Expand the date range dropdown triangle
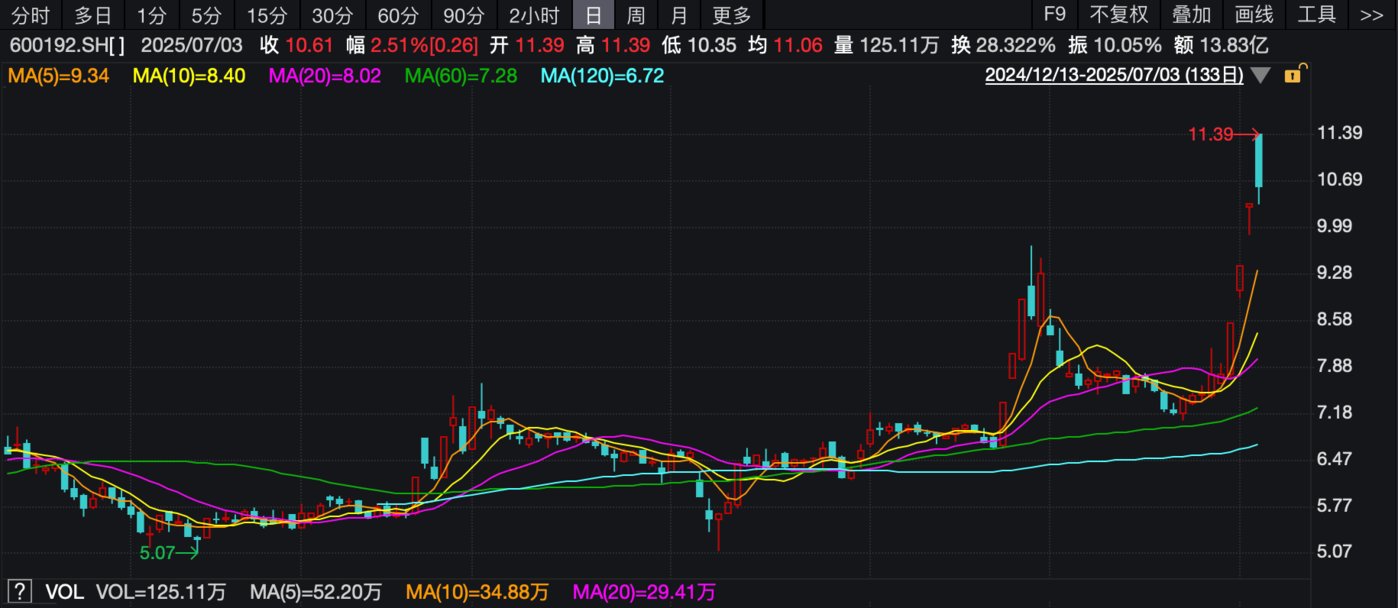 click(x=1260, y=76)
